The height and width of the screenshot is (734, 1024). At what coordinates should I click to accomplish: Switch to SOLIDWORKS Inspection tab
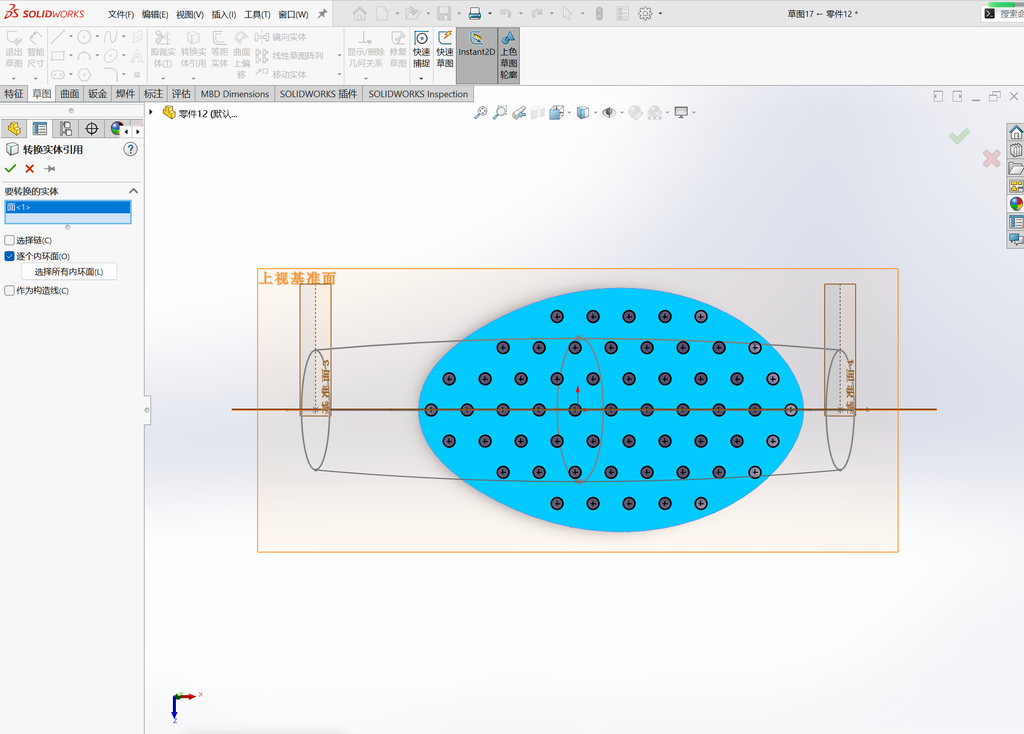tap(418, 94)
